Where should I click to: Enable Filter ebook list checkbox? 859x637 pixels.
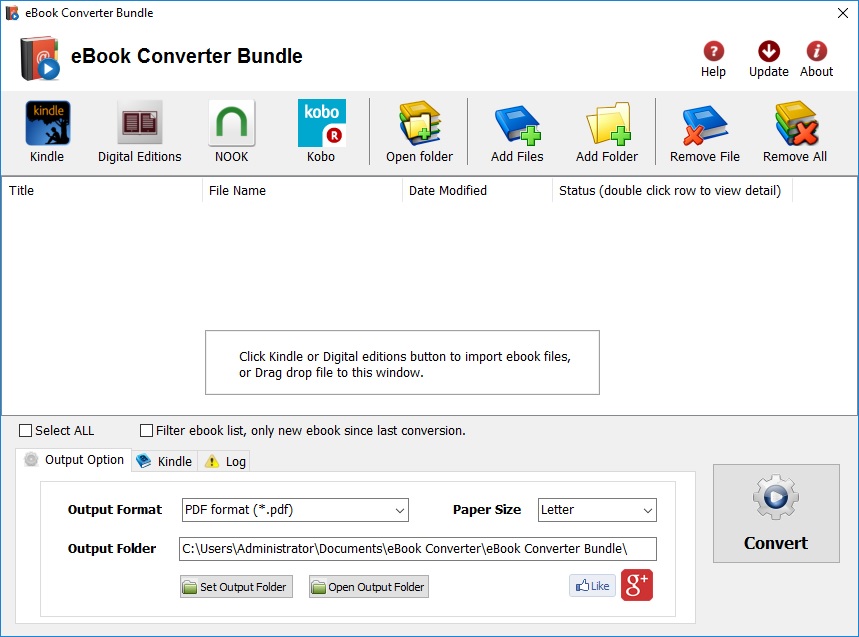(146, 431)
